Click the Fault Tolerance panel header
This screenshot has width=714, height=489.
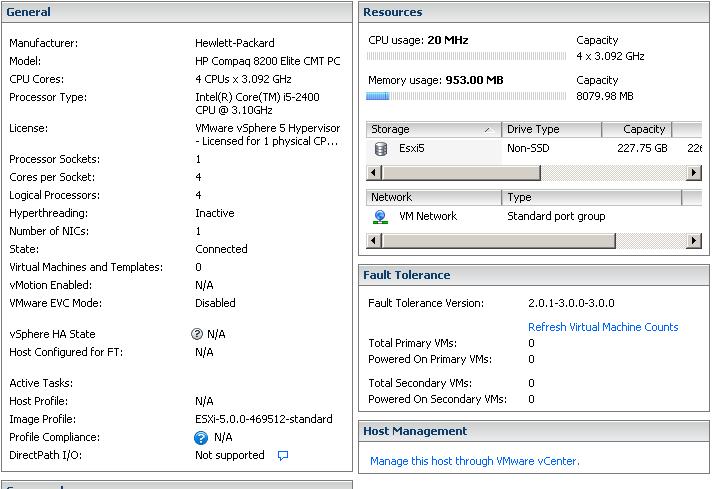(534, 275)
